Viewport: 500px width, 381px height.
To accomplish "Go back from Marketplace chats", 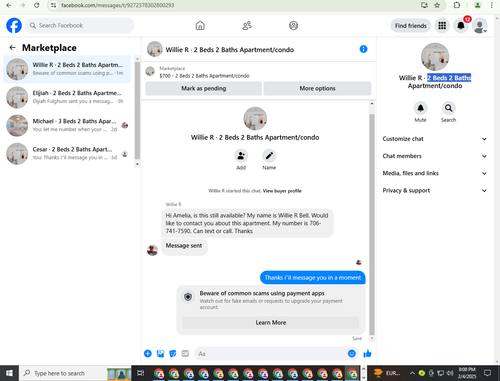I will pos(12,48).
